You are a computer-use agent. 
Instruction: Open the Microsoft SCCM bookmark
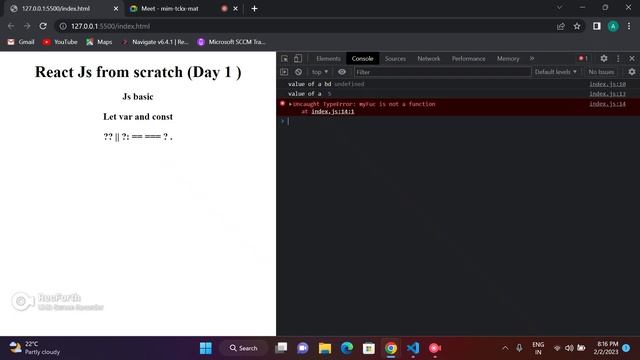tap(231, 42)
